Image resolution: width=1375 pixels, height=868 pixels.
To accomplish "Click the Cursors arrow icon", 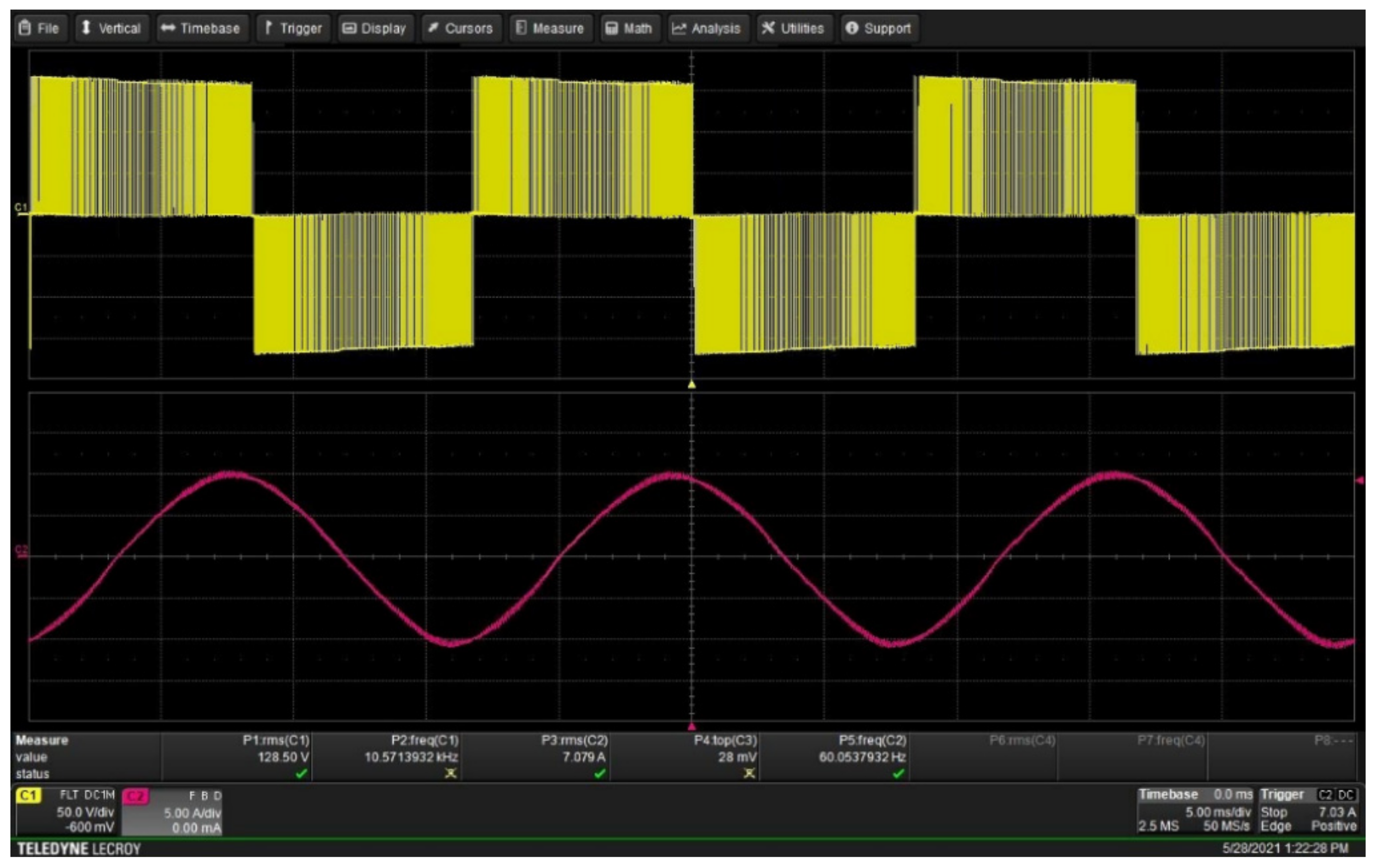I will 433,27.
